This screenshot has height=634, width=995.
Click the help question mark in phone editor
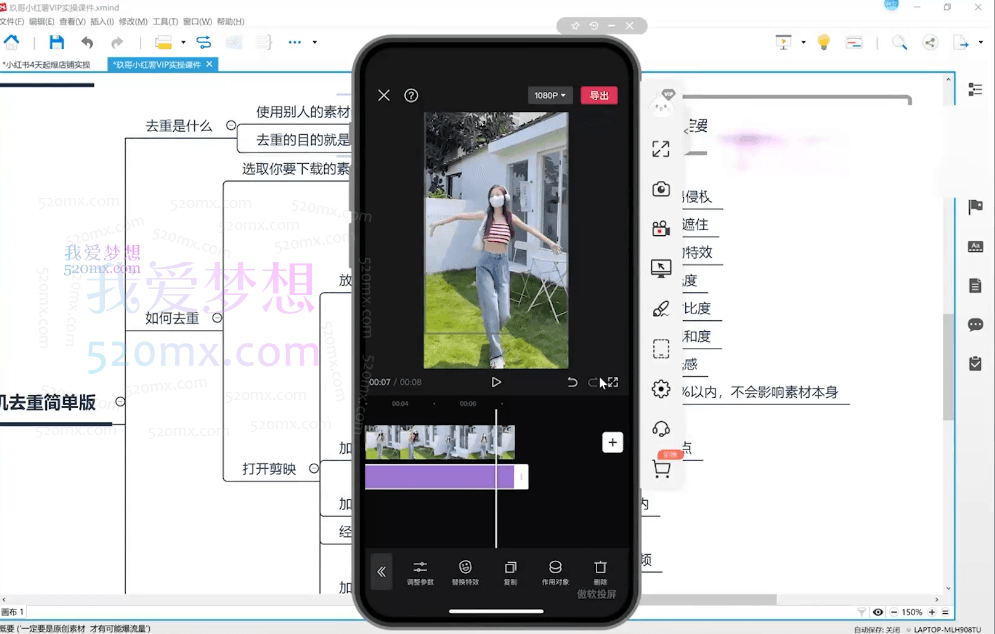411,96
